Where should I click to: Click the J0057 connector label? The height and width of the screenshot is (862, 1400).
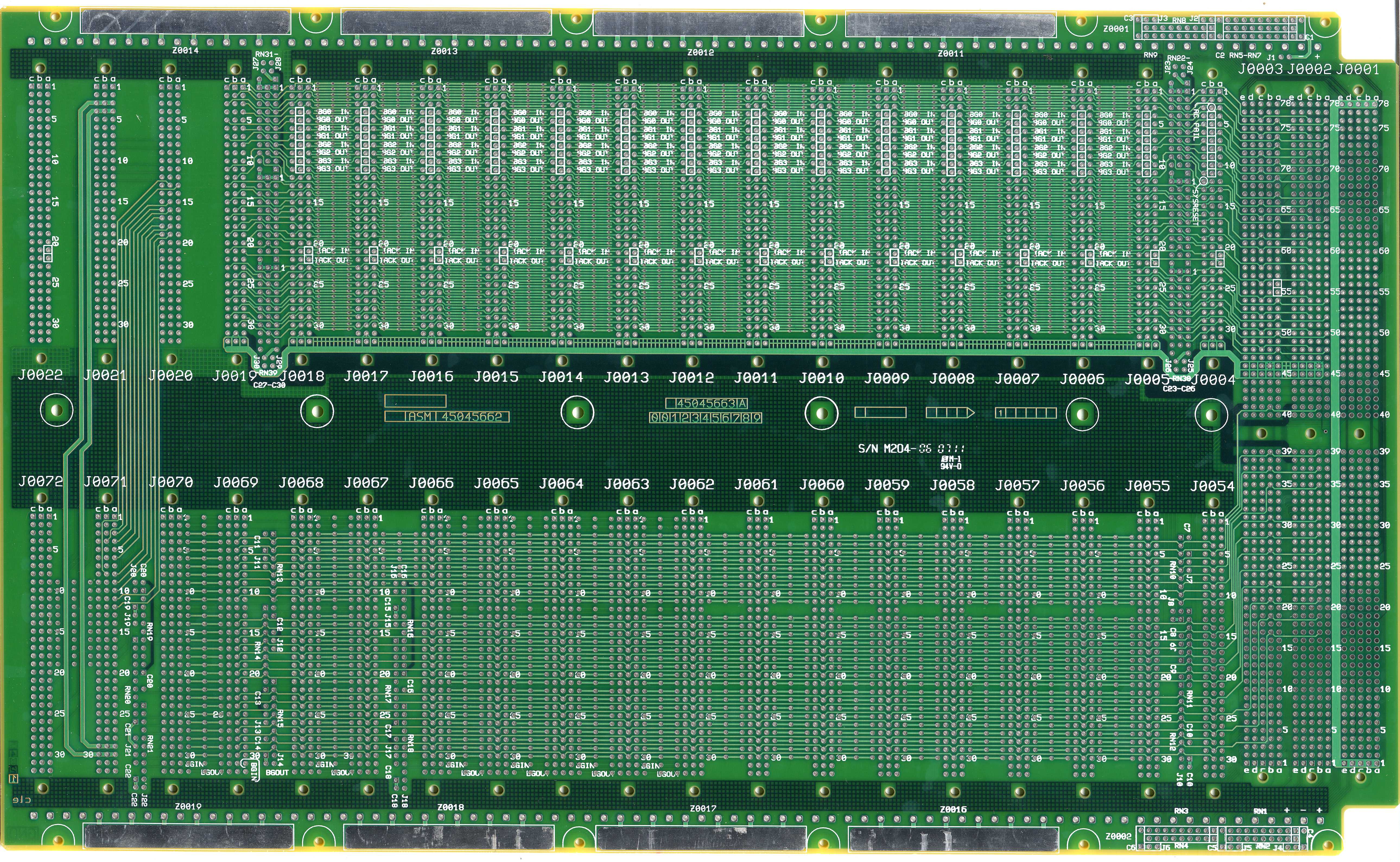pyautogui.click(x=1017, y=485)
